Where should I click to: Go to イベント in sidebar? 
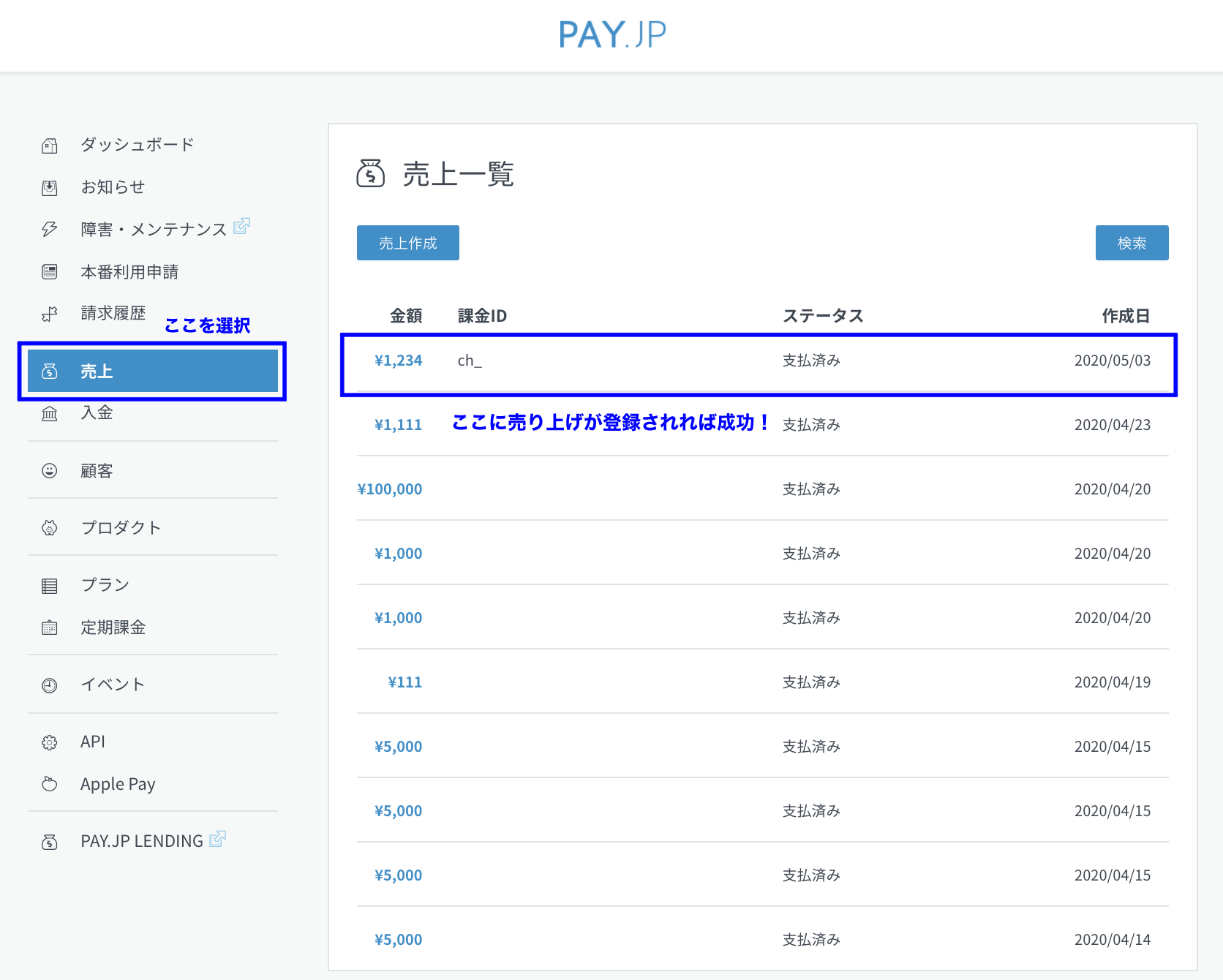[x=113, y=685]
